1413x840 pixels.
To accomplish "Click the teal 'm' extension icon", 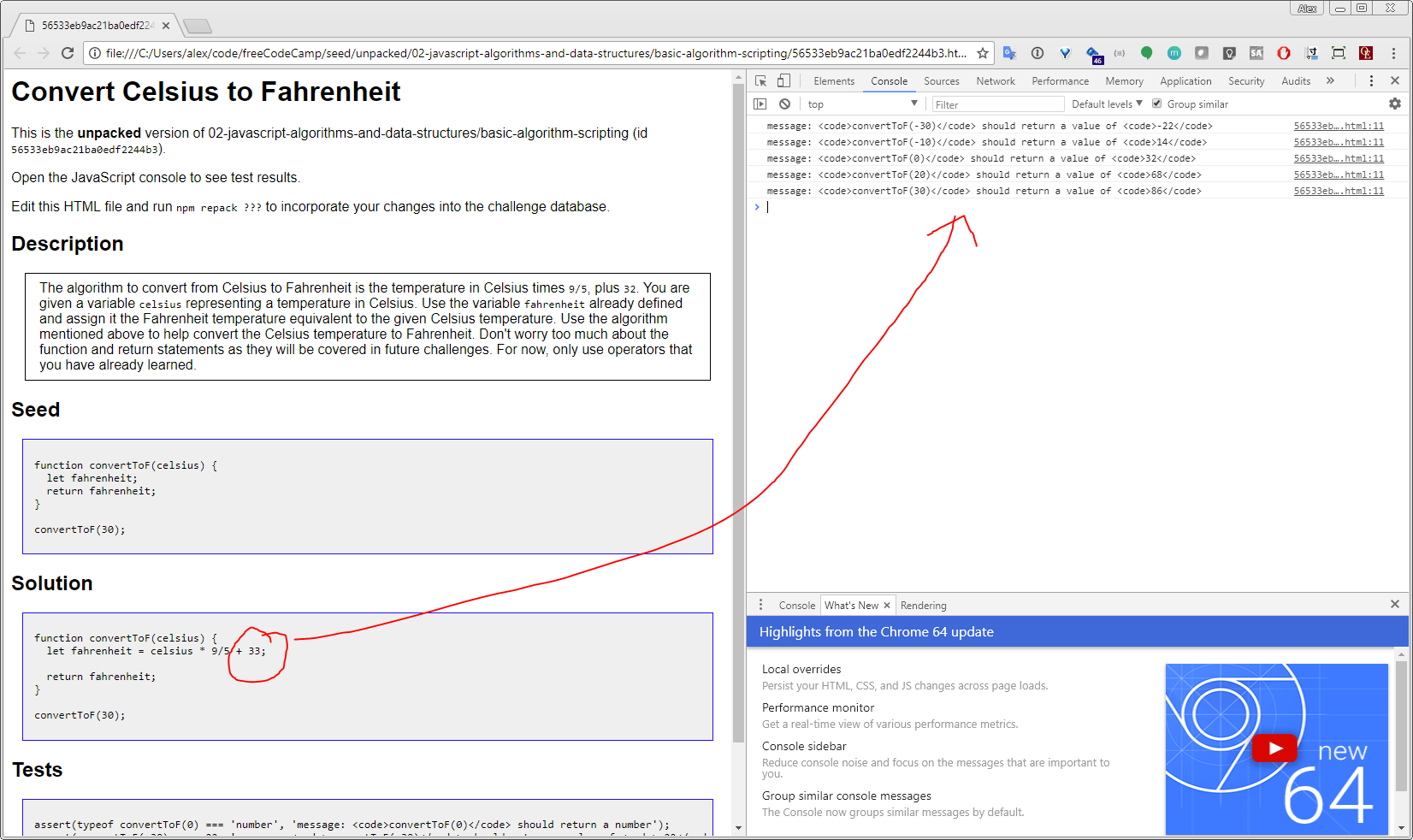I will point(1174,53).
